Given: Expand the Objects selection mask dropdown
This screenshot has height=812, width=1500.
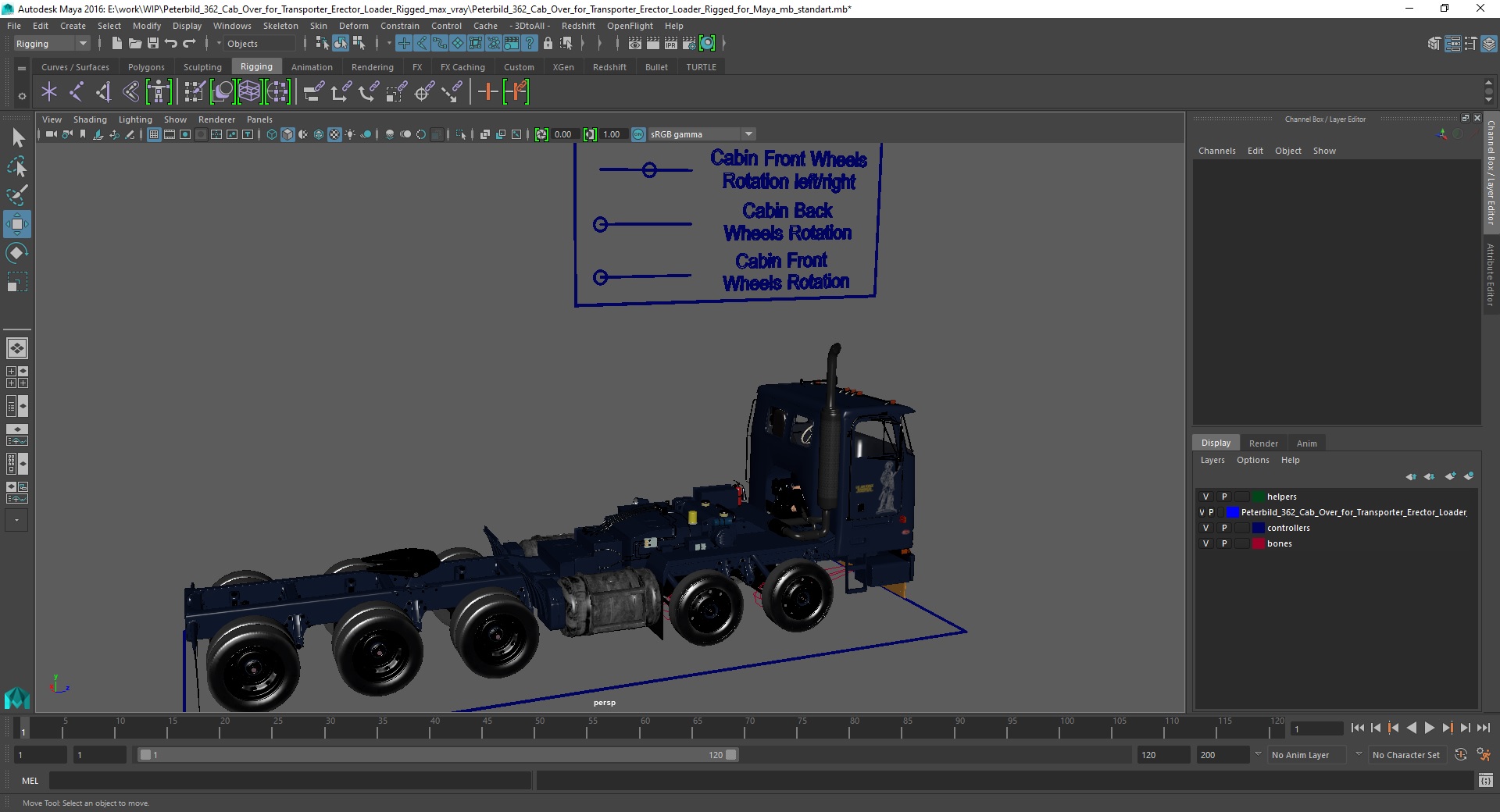Looking at the screenshot, I should [x=219, y=44].
